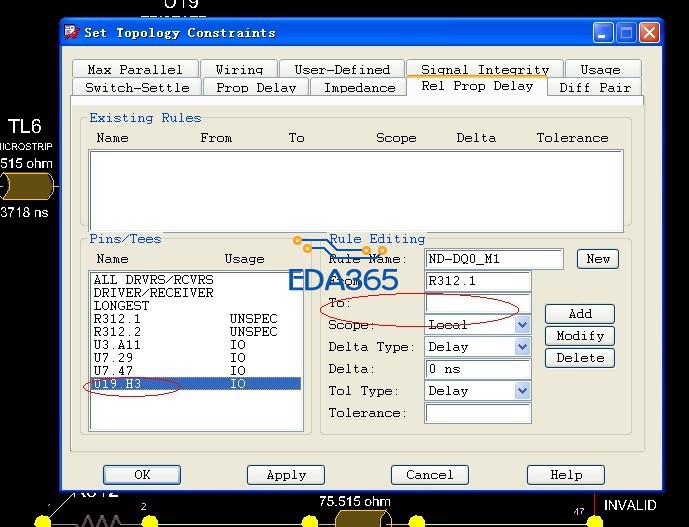Viewport: 689px width, 527px height.
Task: Minimize the Set Topology Constraints dialog
Action: click(x=602, y=33)
